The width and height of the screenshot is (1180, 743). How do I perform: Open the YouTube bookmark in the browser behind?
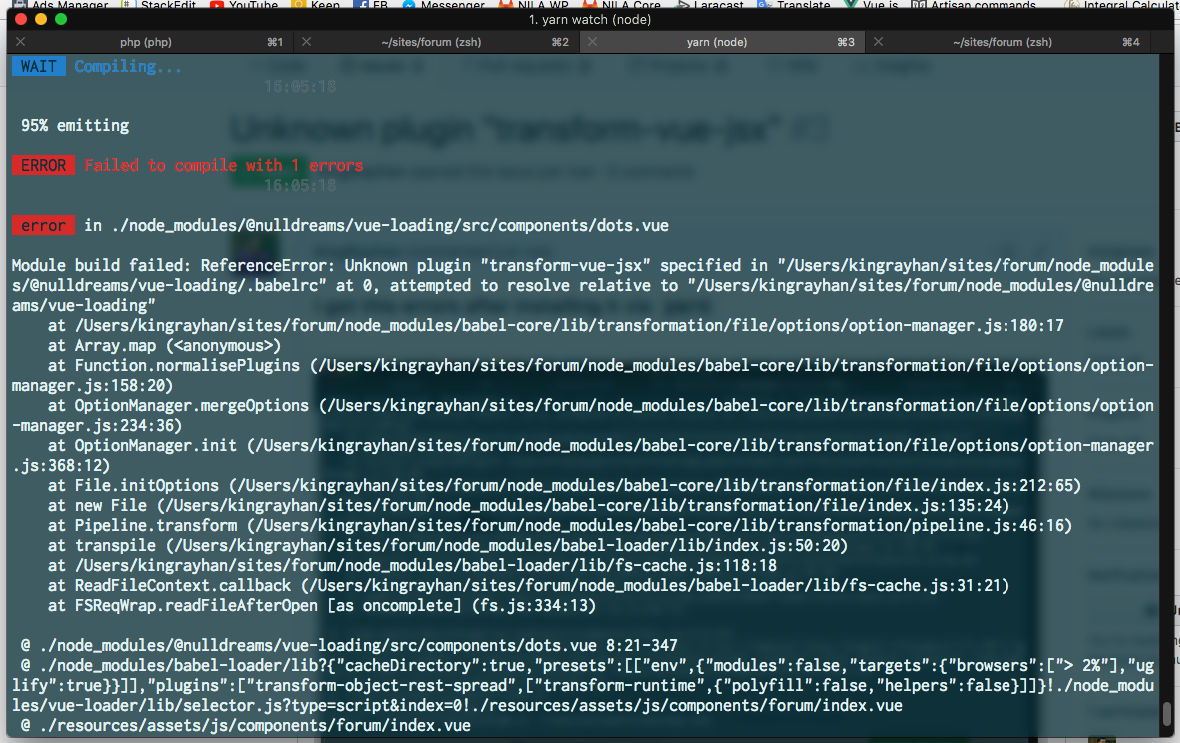245,5
